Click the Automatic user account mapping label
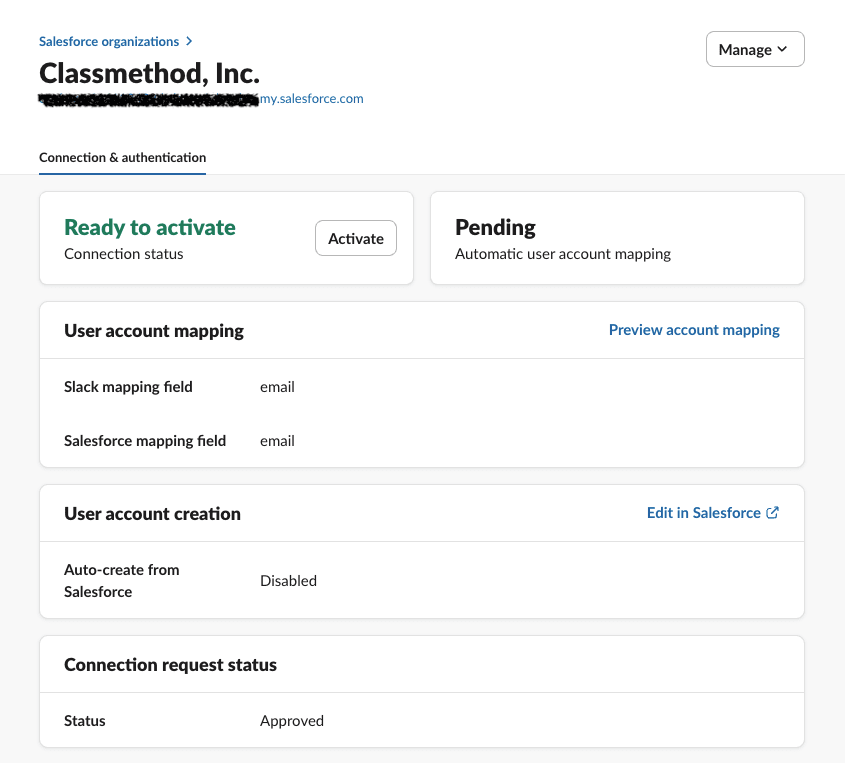 [x=563, y=254]
